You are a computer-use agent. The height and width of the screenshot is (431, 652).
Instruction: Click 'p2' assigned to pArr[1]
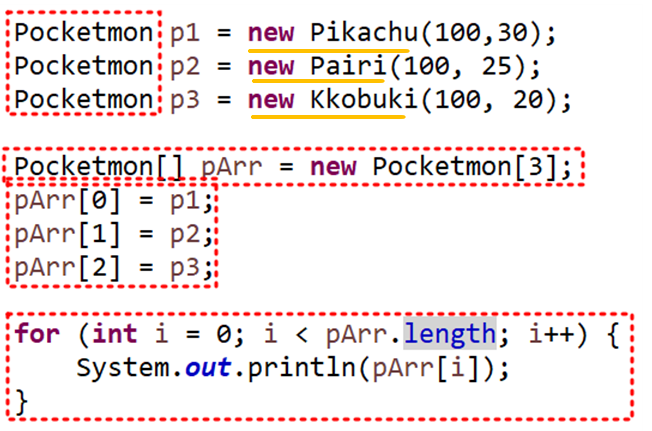point(185,236)
